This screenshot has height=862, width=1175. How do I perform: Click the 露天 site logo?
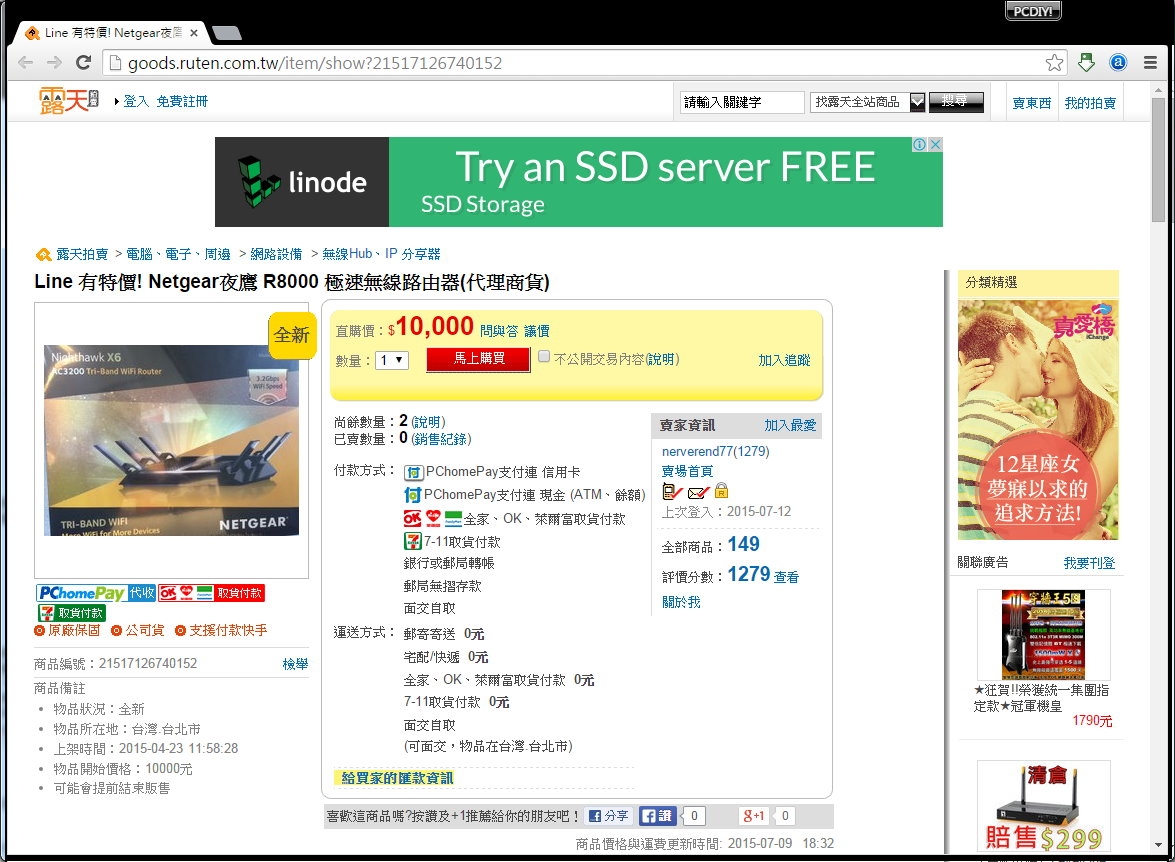pos(68,100)
